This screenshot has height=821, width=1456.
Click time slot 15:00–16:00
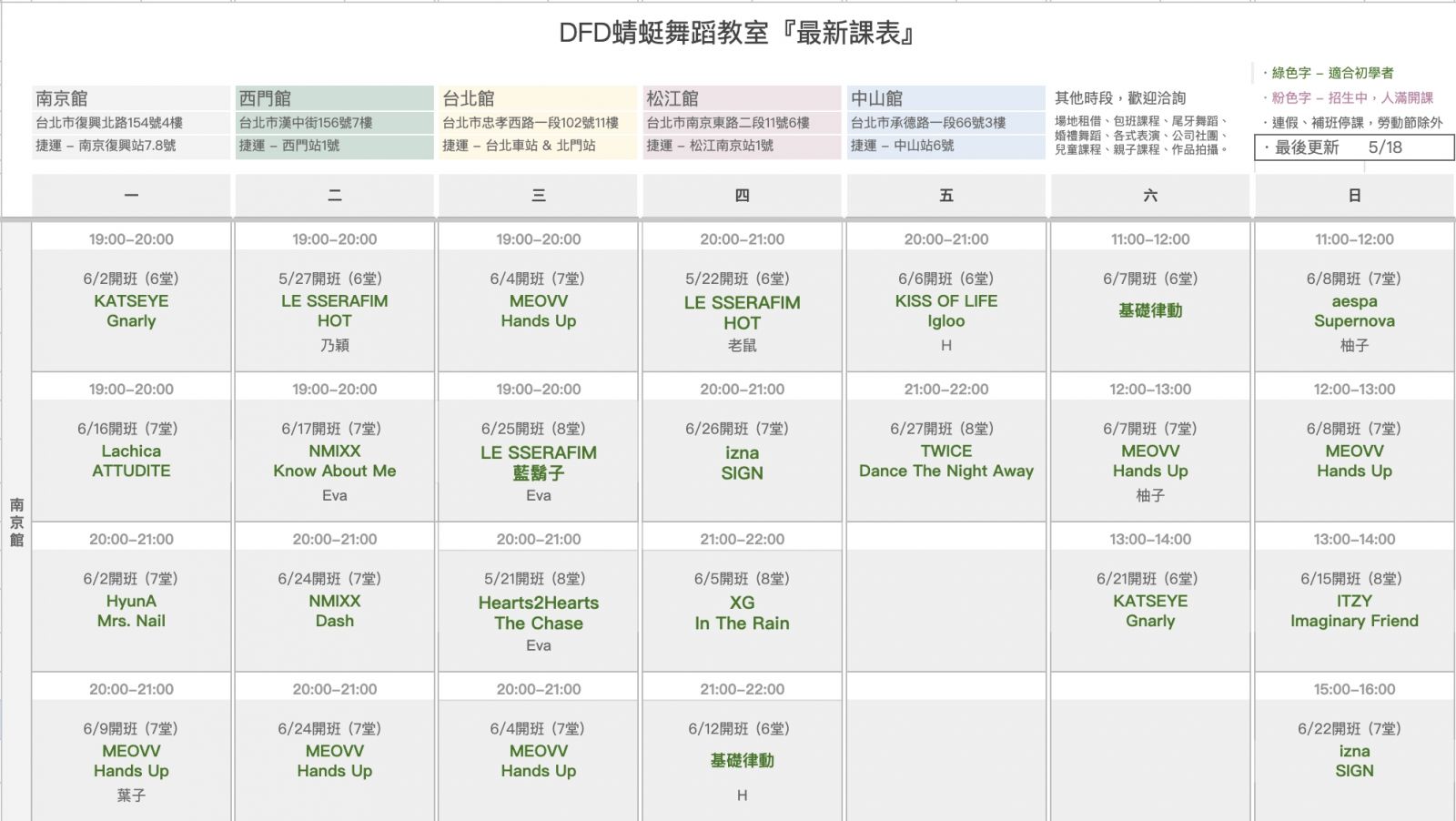coord(1354,689)
